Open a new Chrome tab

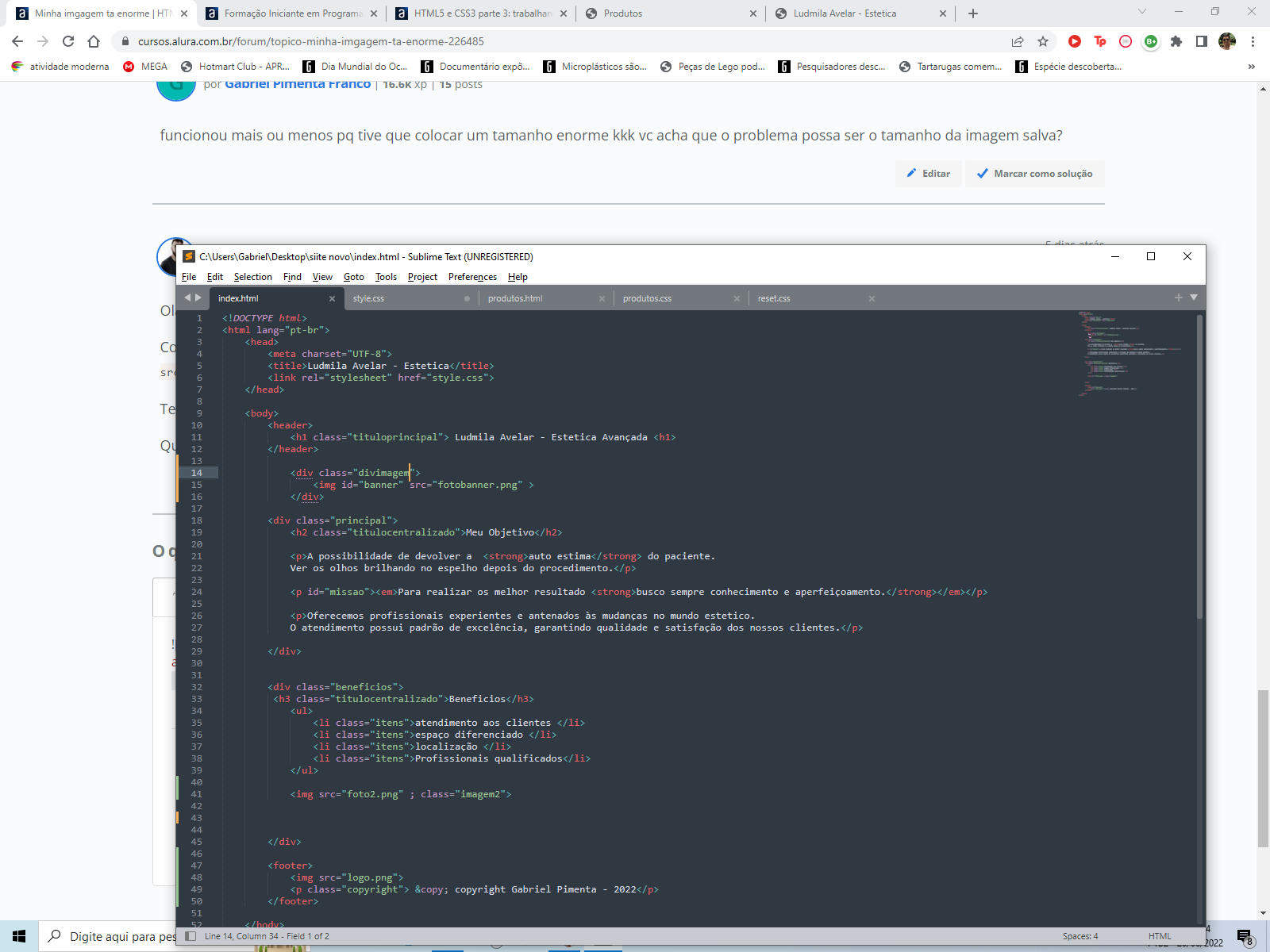[973, 13]
